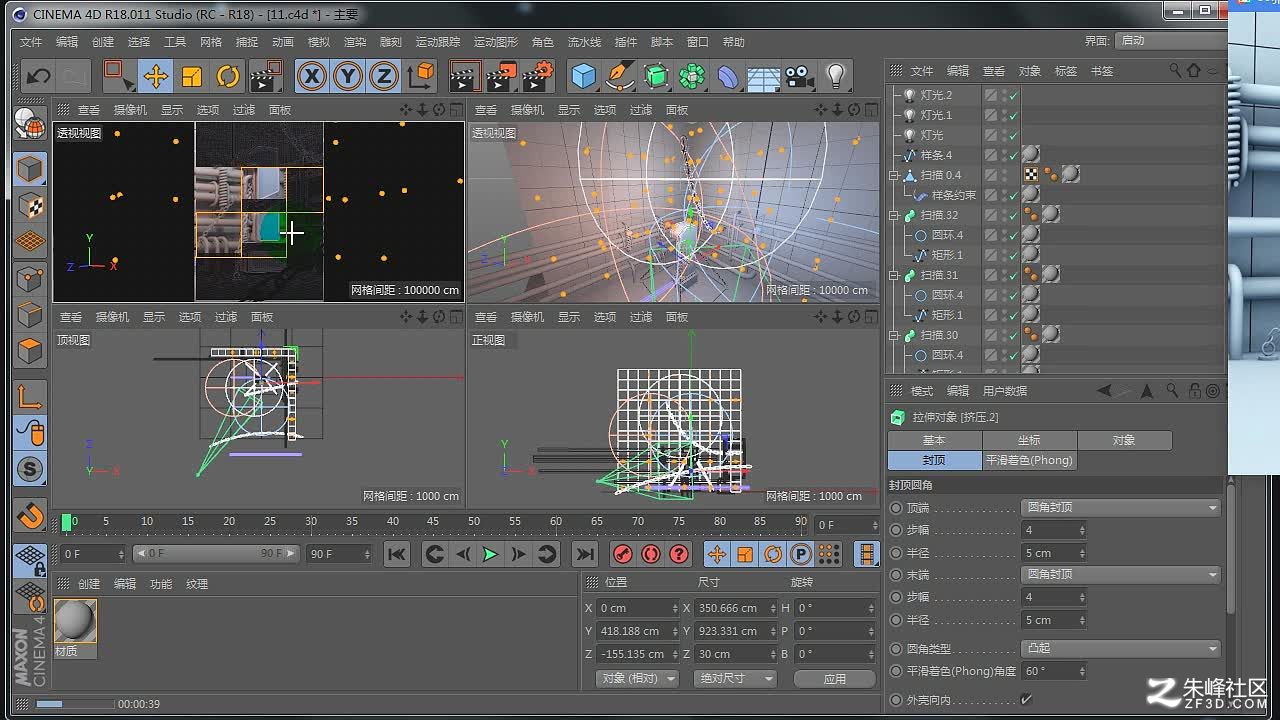Image resolution: width=1280 pixels, height=720 pixels.
Task: Click the timeline frame marker at 0
Action: click(67, 522)
